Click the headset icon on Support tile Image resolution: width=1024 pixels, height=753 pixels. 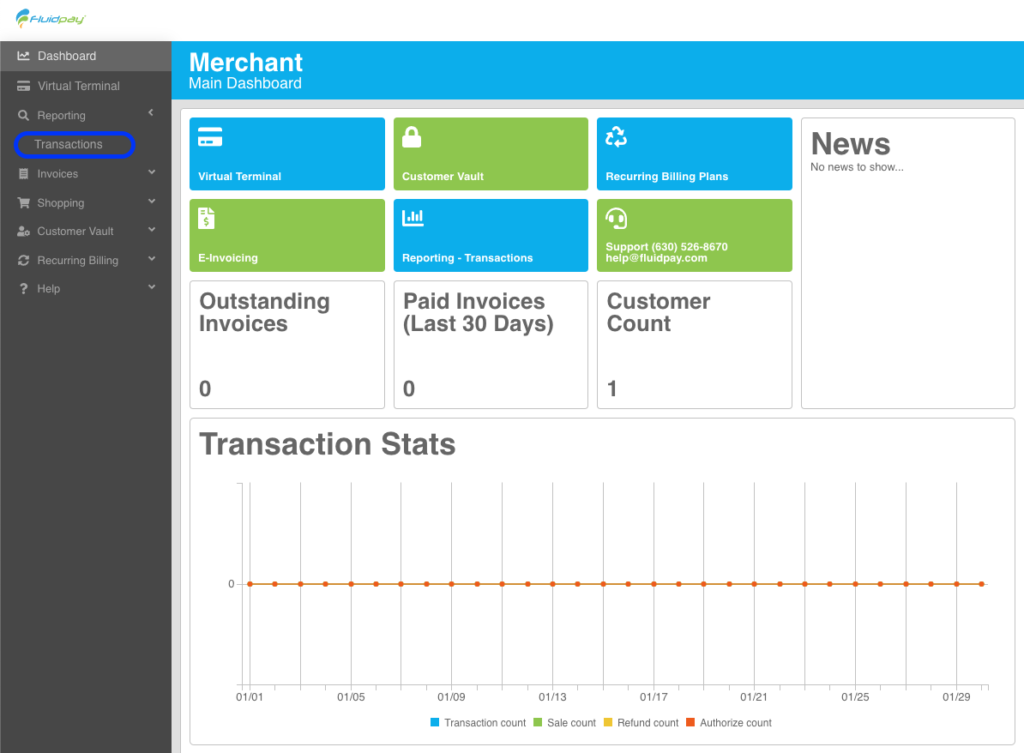(616, 218)
